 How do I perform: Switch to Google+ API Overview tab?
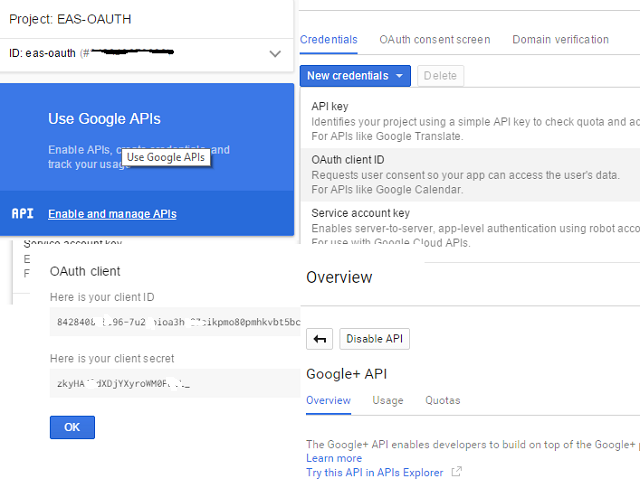[x=328, y=400]
